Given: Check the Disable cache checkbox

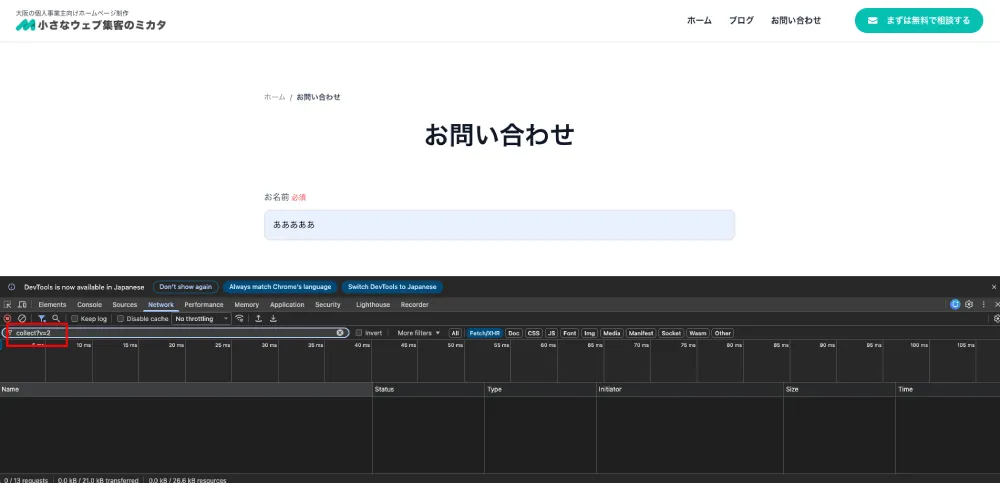Looking at the screenshot, I should click(121, 318).
